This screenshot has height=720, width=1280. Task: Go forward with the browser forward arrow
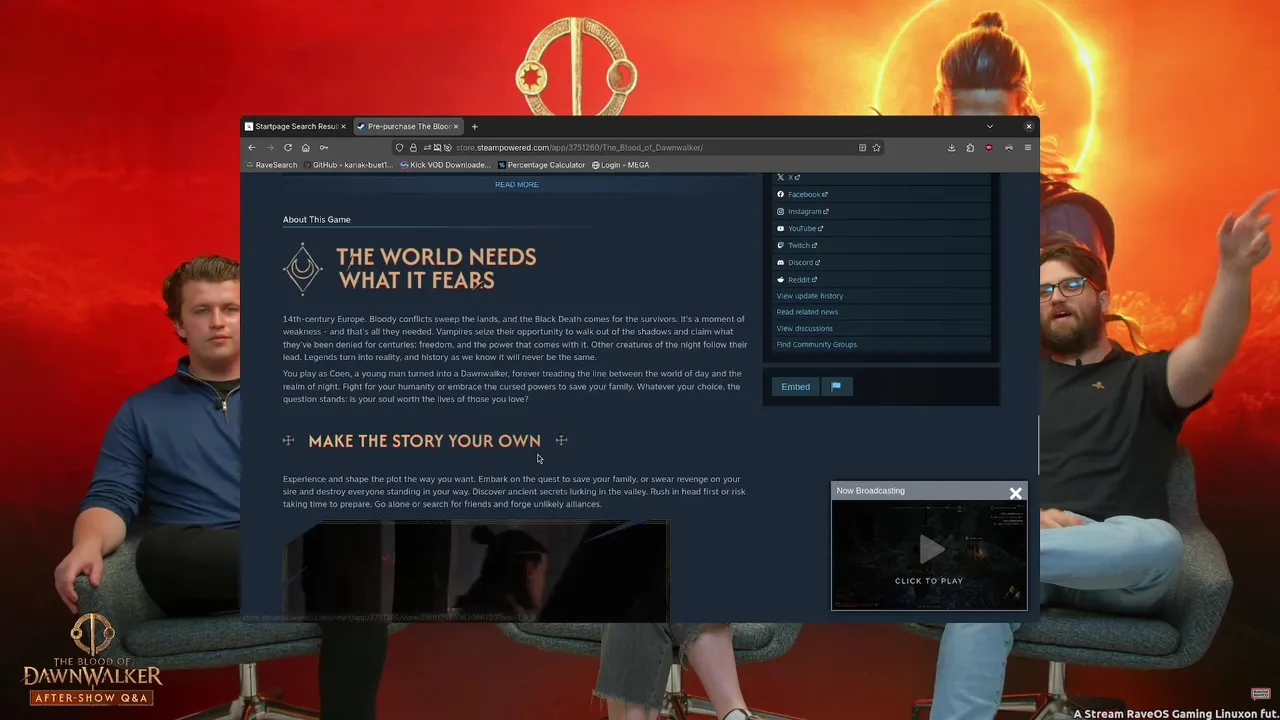tap(270, 148)
